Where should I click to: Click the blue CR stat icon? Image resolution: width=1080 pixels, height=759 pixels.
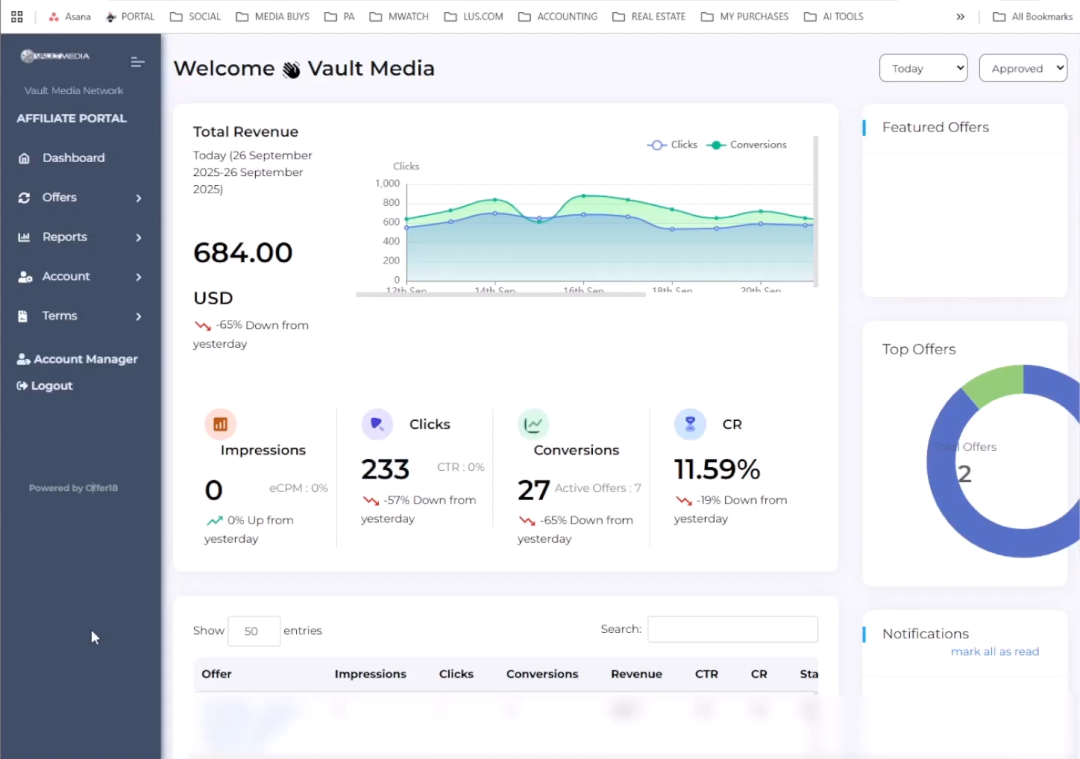tap(690, 424)
